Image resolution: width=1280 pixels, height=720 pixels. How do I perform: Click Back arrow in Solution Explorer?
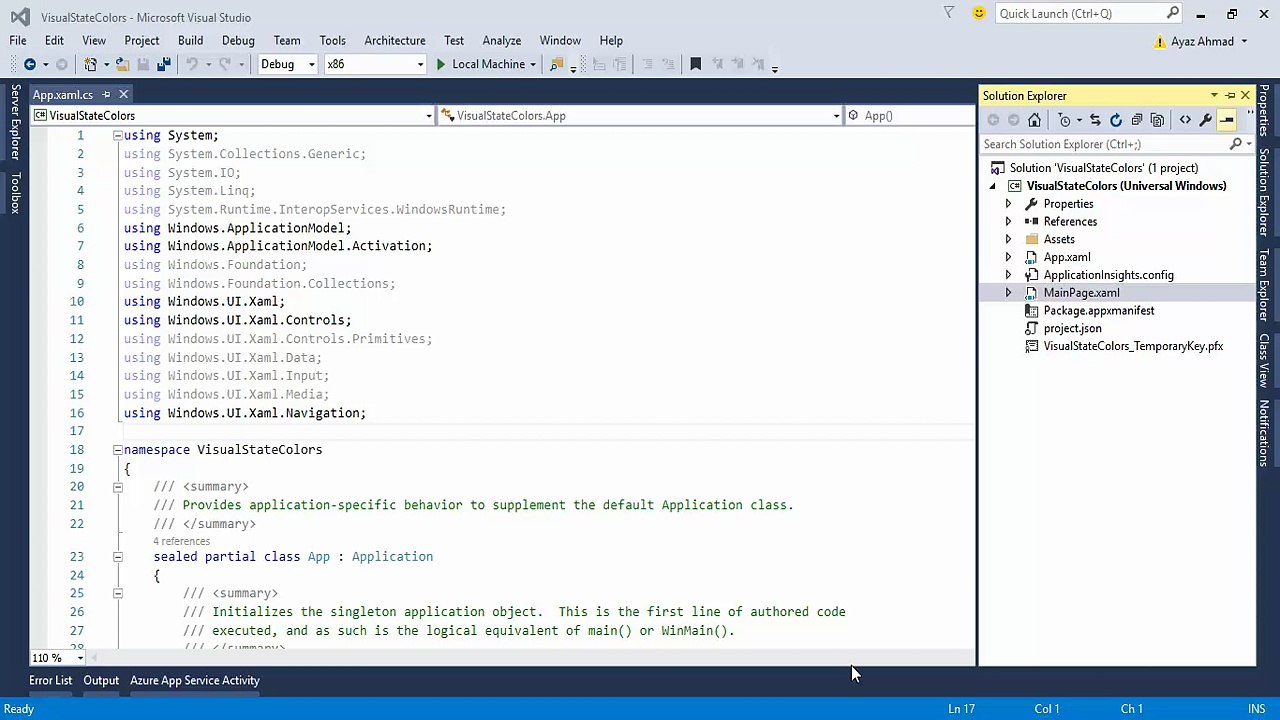993,120
